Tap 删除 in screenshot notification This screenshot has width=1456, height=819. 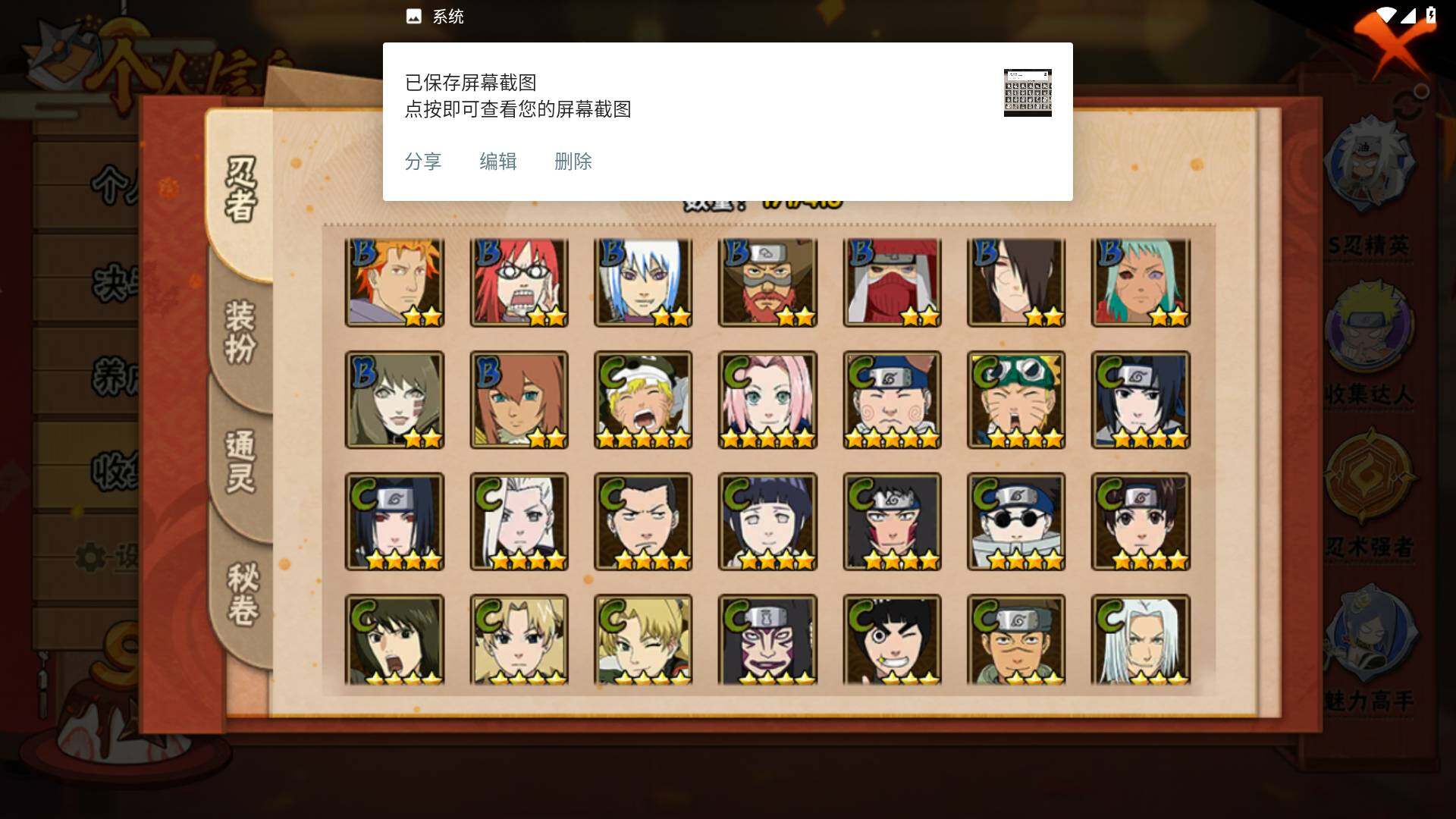tap(573, 162)
